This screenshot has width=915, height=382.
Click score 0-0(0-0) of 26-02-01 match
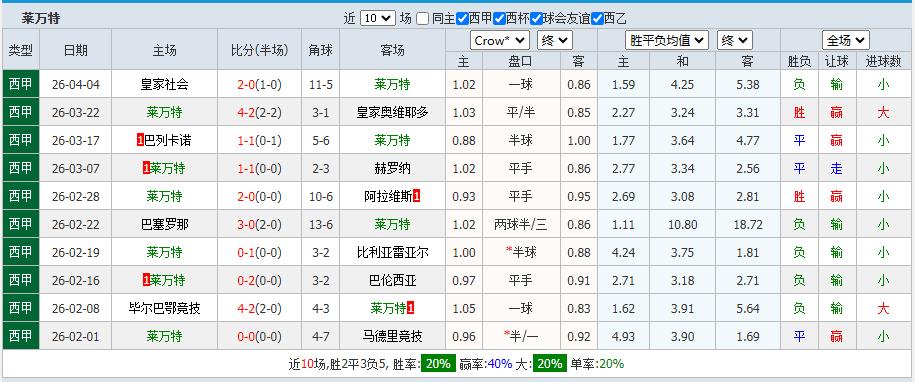[259, 337]
